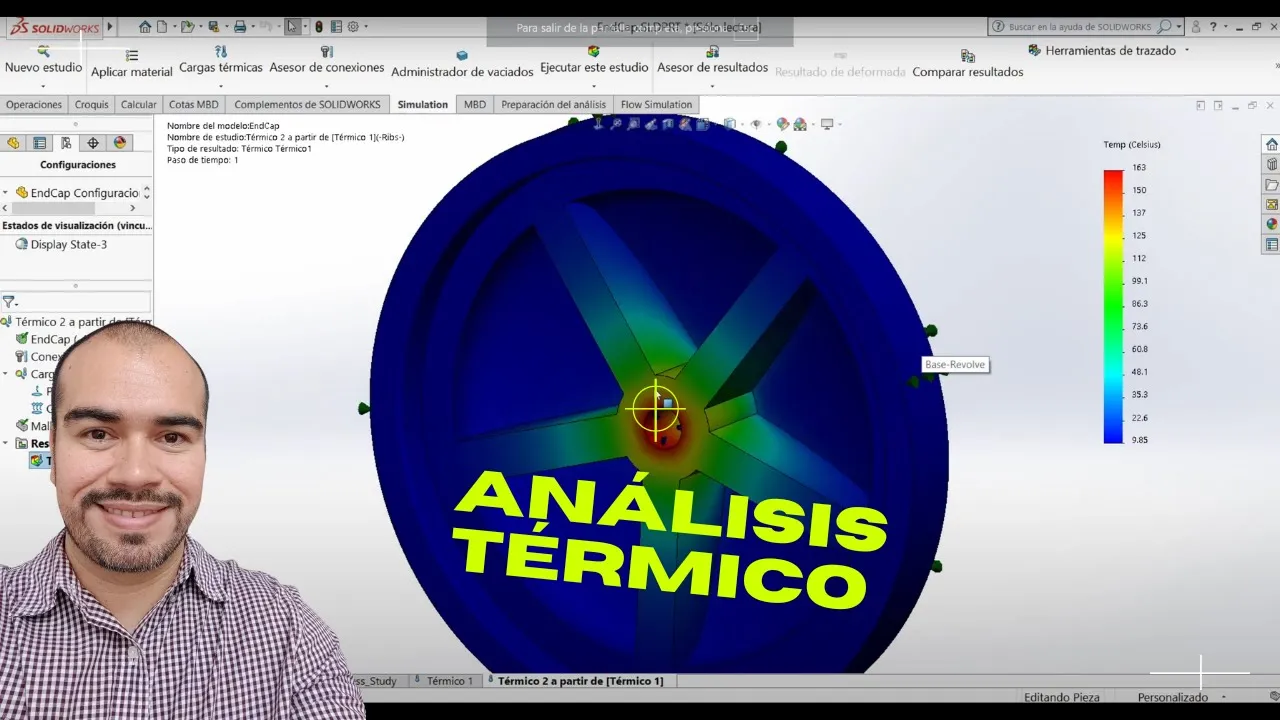Click the Help question mark icon

pos(1213,27)
